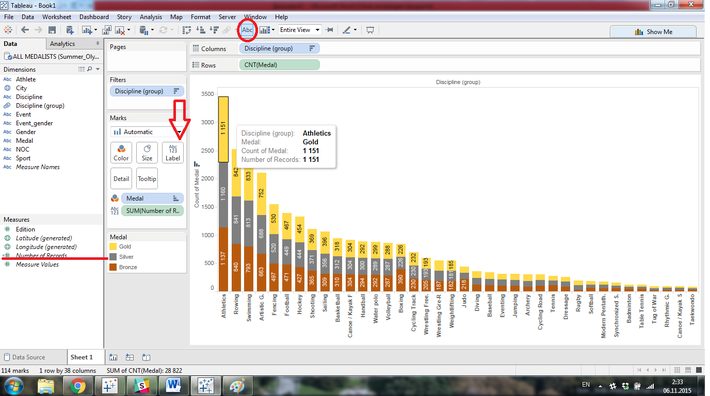The width and height of the screenshot is (710, 396).
Task: Click the New Dashboard tab icon at bottom
Action: [x=130, y=357]
